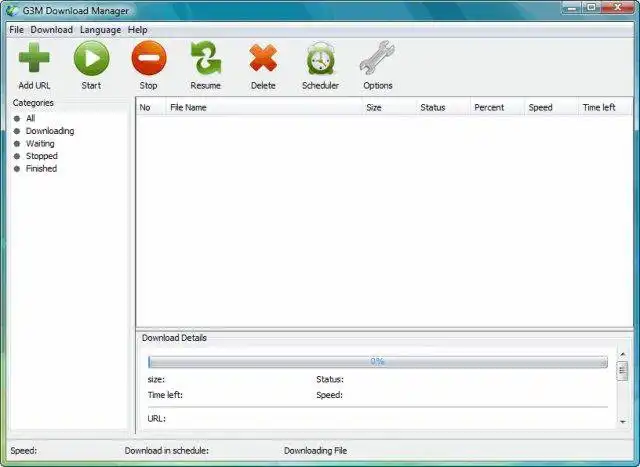Sort by the Size column header
Viewport: 640px width, 467px height.
click(x=389, y=107)
